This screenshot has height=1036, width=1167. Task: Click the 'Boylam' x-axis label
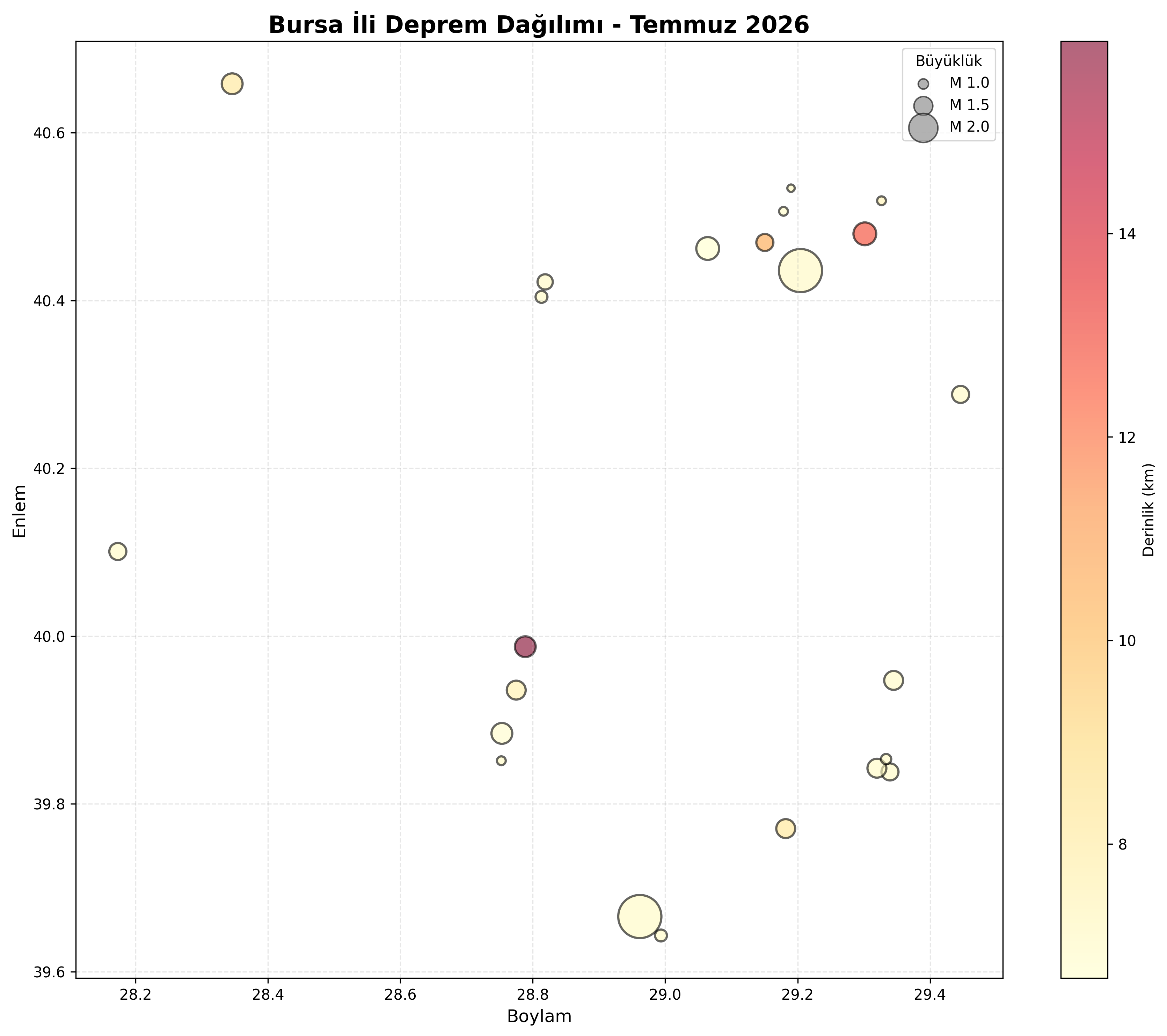pos(540,1016)
